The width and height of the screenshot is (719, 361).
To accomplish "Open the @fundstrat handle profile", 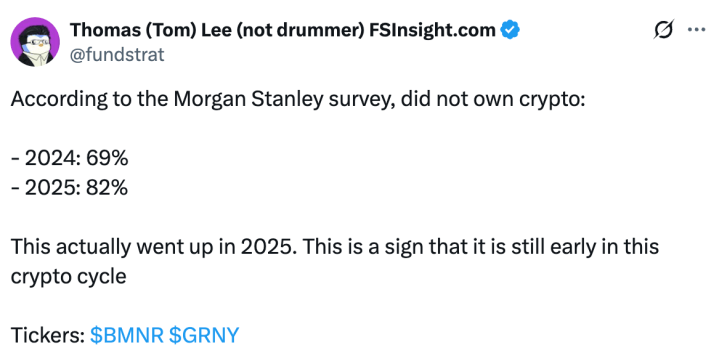I will pos(117,55).
